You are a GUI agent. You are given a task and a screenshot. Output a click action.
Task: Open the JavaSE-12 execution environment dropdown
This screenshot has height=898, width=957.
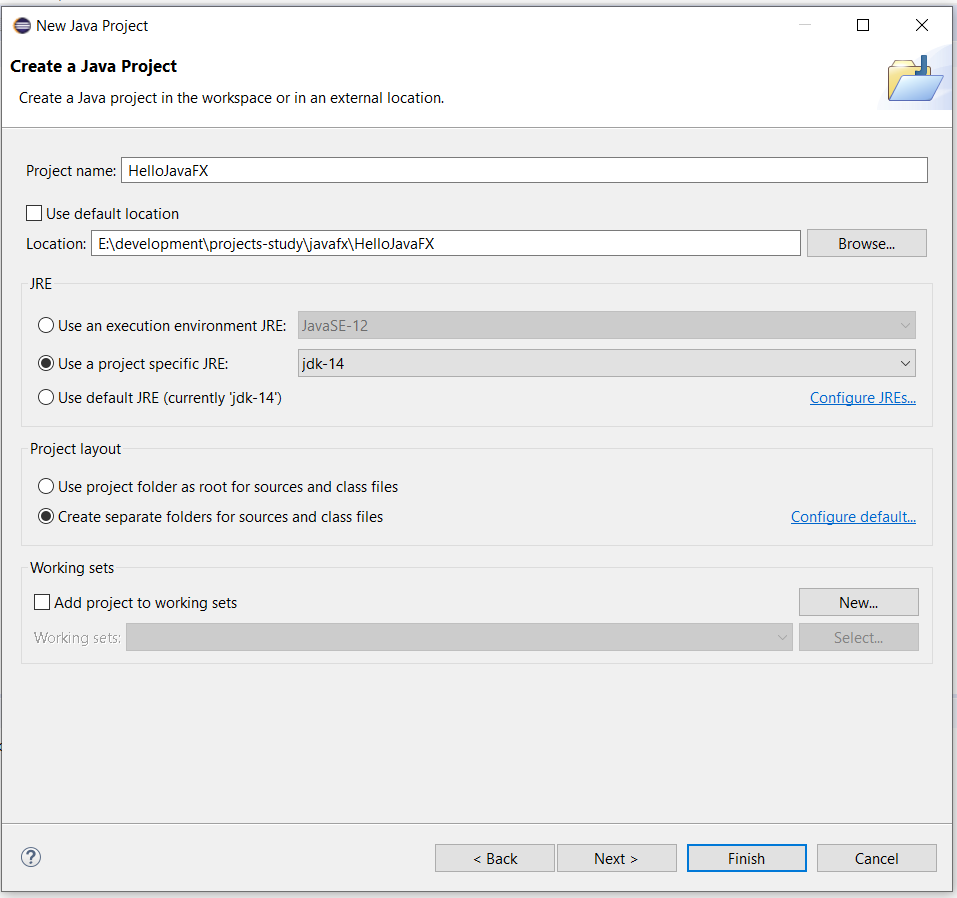(607, 325)
